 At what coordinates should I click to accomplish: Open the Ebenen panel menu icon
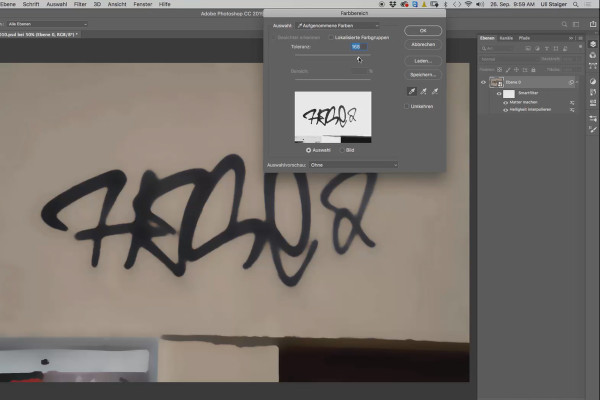pos(580,38)
